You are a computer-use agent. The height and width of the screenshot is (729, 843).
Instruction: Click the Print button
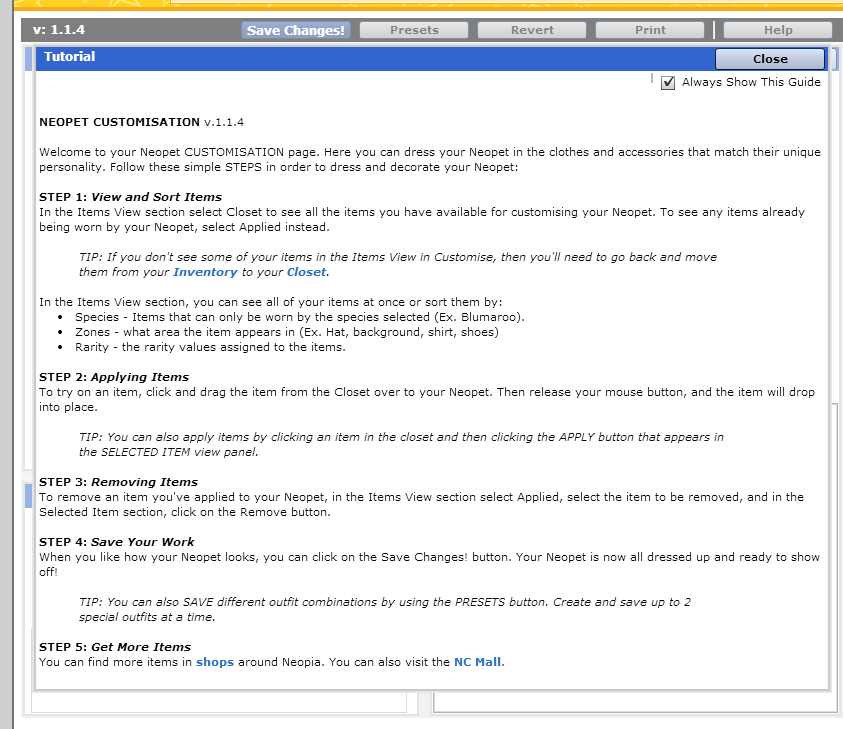(650, 30)
